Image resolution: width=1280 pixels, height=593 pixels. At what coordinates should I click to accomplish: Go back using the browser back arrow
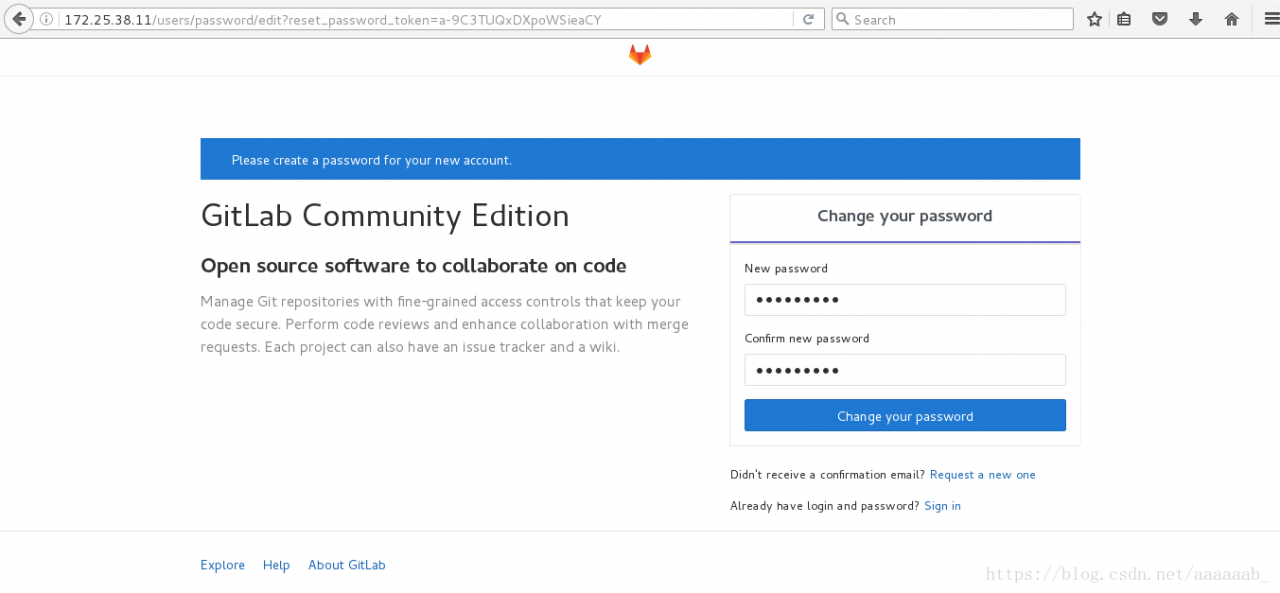click(x=18, y=19)
